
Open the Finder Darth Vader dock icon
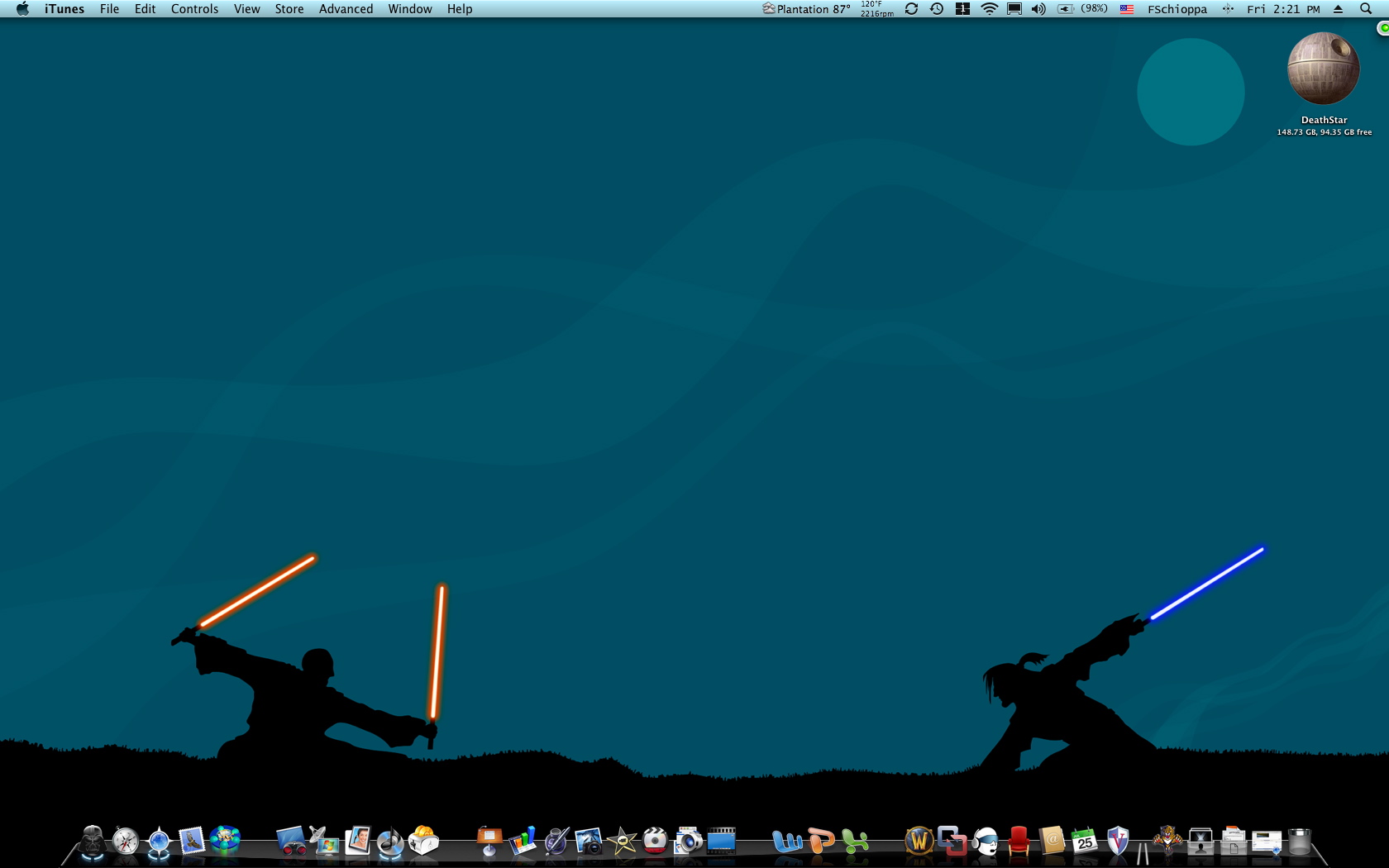coord(93,842)
